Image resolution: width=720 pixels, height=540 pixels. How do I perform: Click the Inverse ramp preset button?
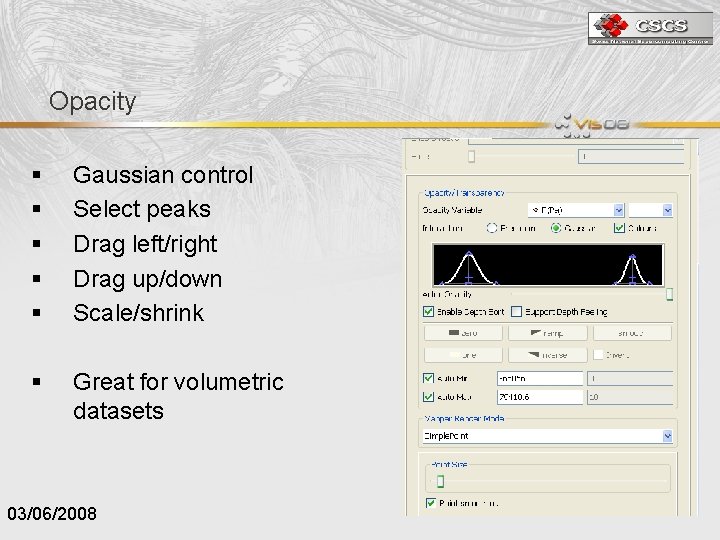547,355
